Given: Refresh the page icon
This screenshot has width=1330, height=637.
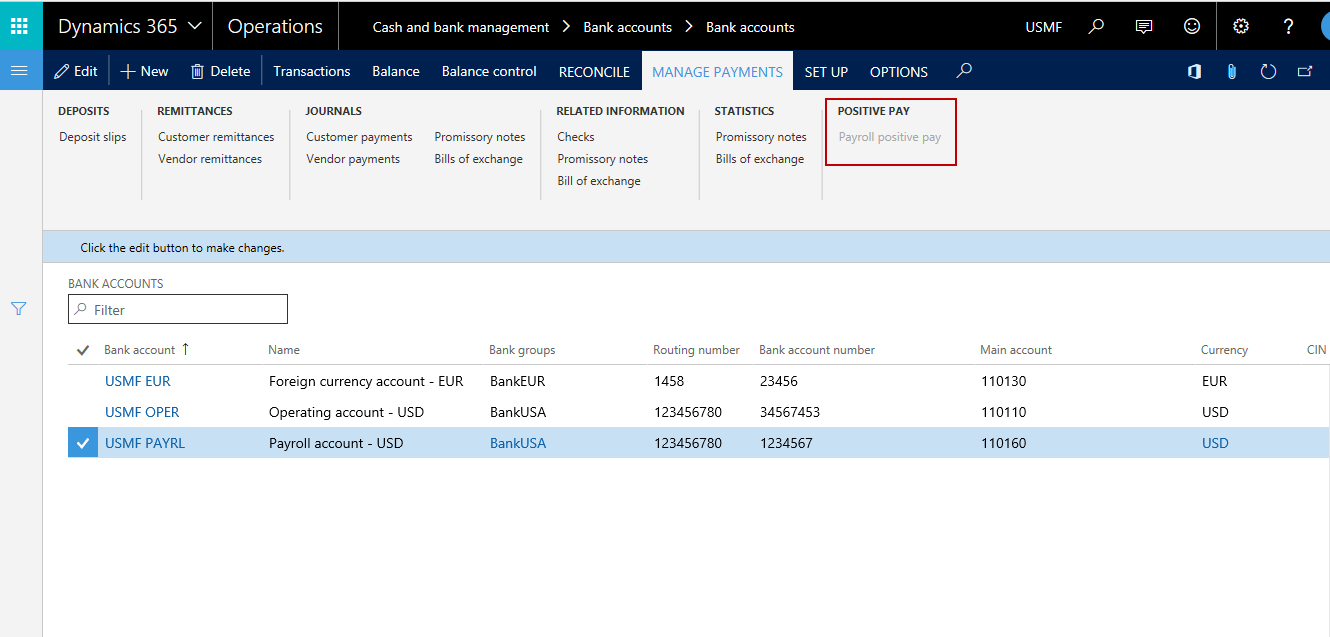Looking at the screenshot, I should (1268, 71).
